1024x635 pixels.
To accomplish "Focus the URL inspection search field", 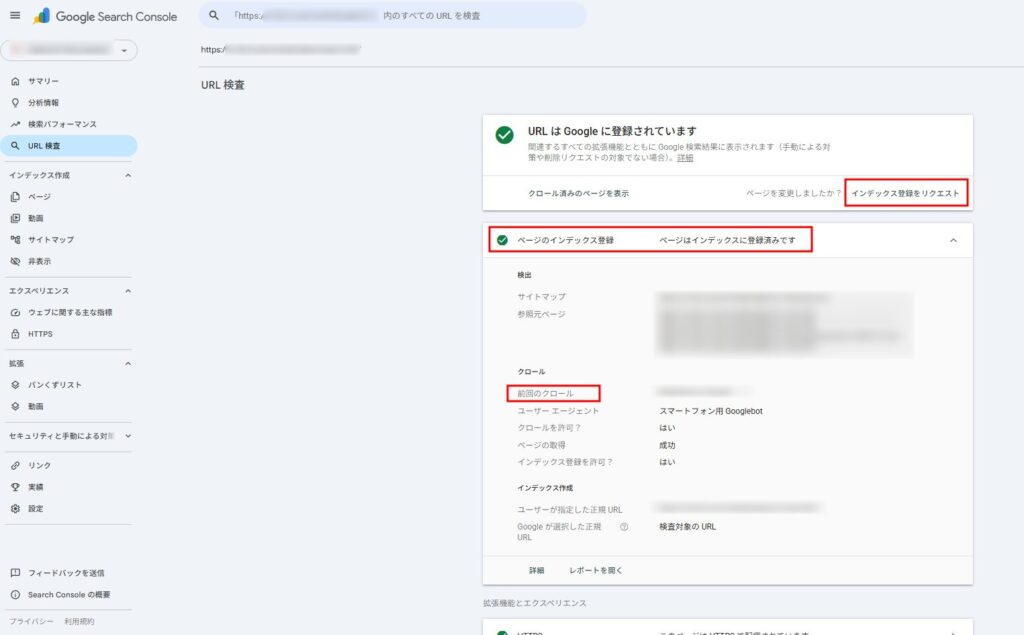I will pyautogui.click(x=392, y=15).
